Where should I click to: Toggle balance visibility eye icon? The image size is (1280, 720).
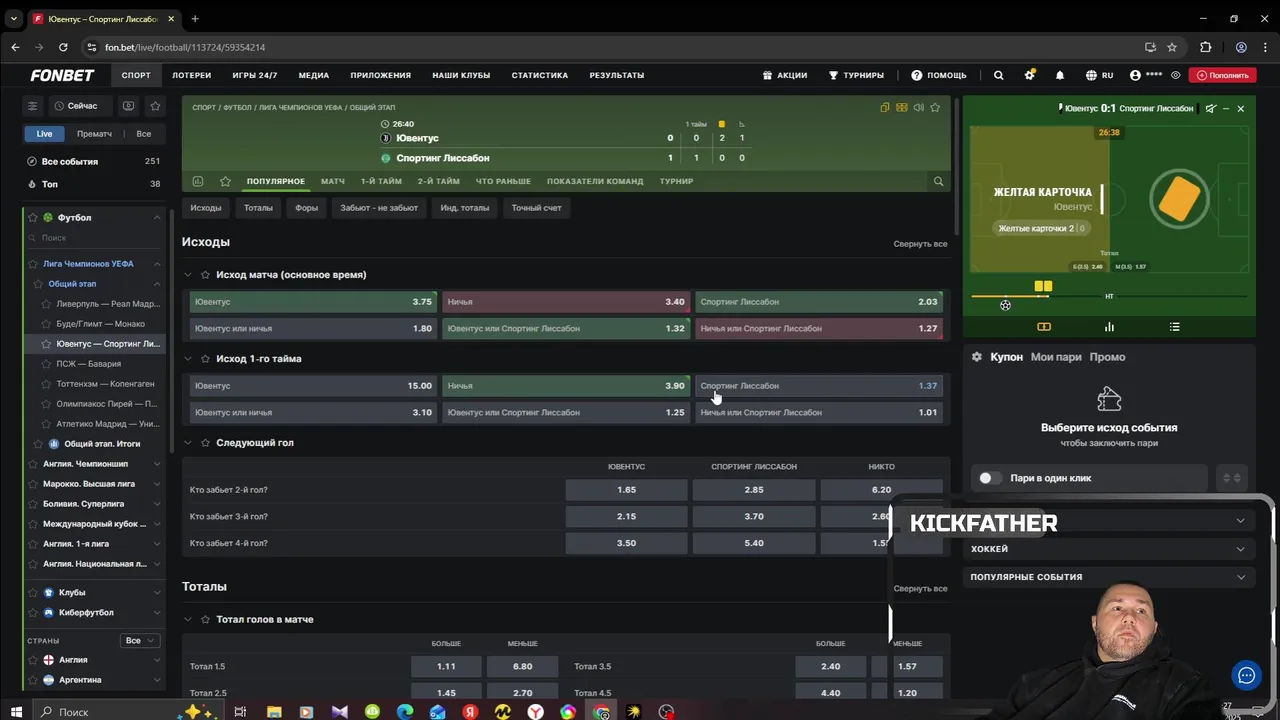(x=1176, y=75)
